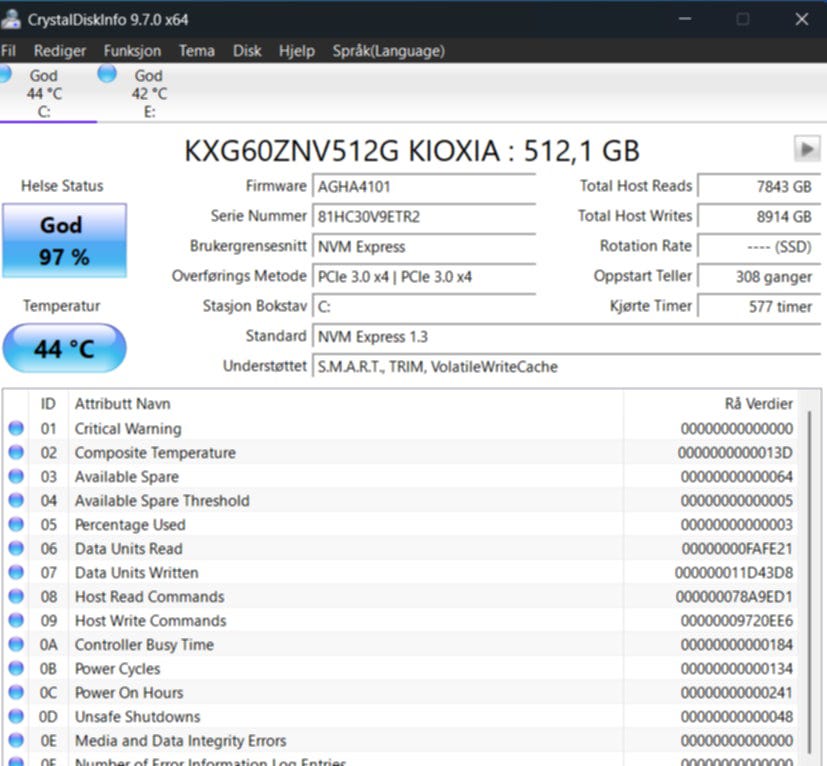Open the Funksjon menu
This screenshot has height=766, width=827.
tap(132, 51)
